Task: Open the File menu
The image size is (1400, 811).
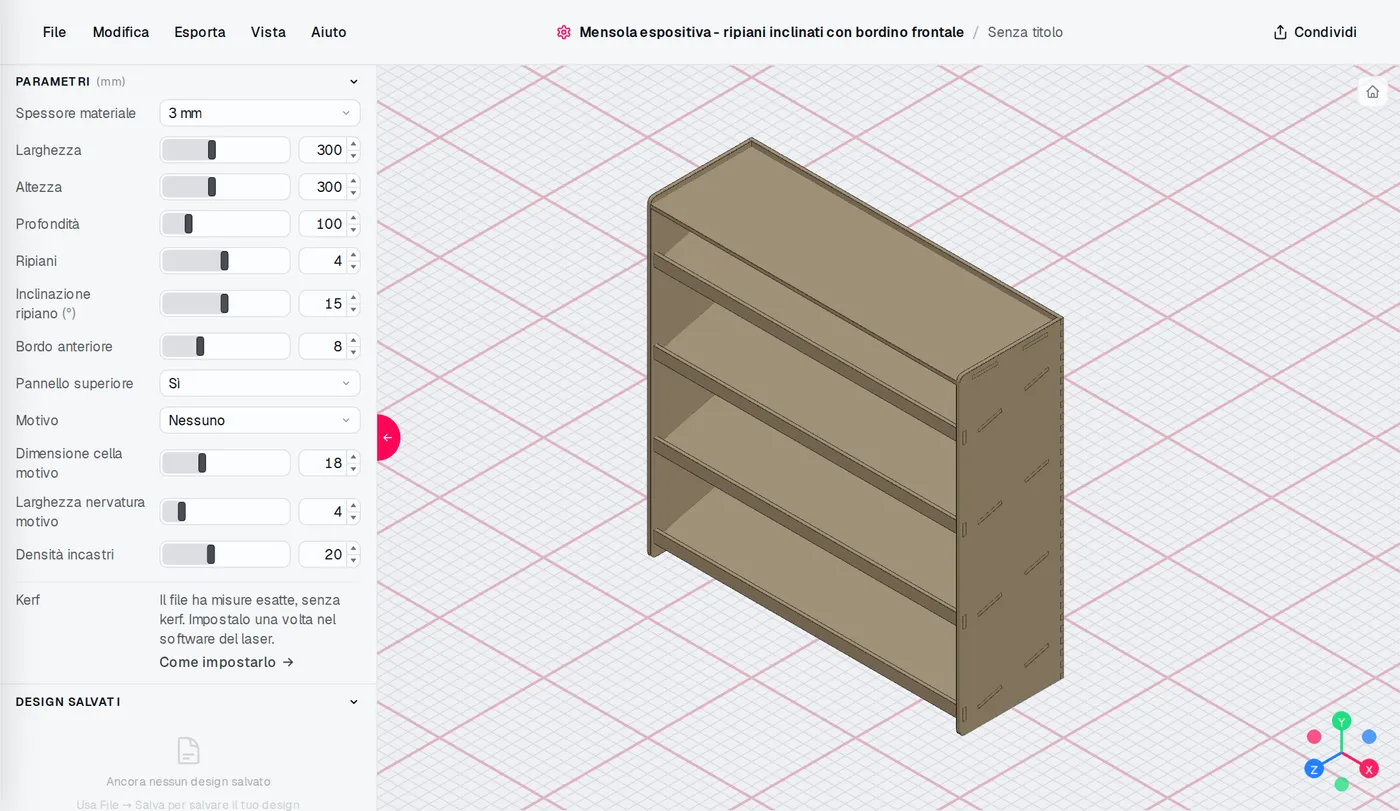Action: (x=55, y=32)
